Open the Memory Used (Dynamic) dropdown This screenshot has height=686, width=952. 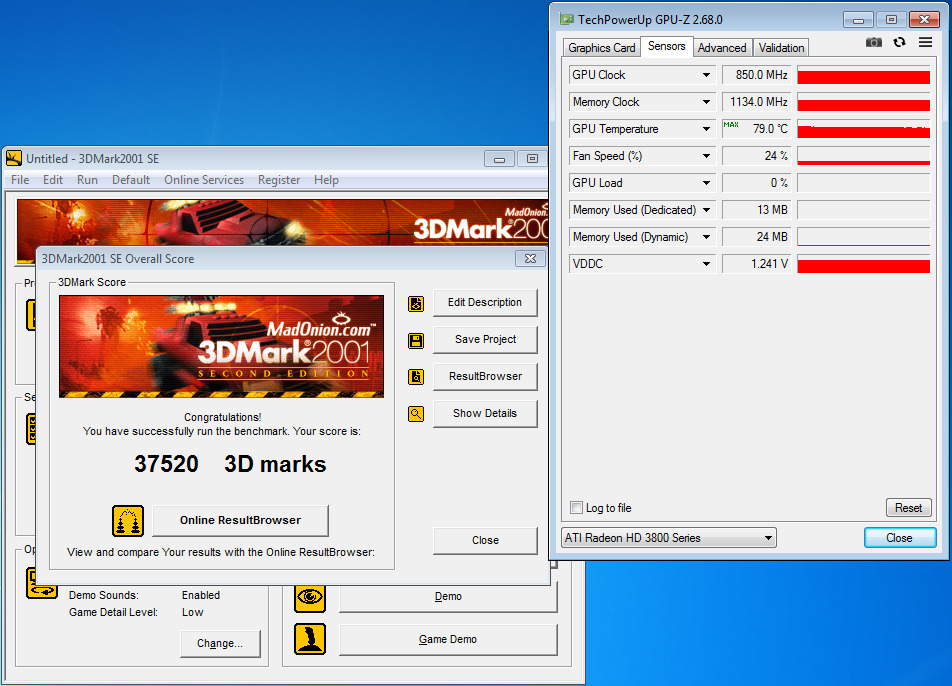pyautogui.click(x=706, y=237)
